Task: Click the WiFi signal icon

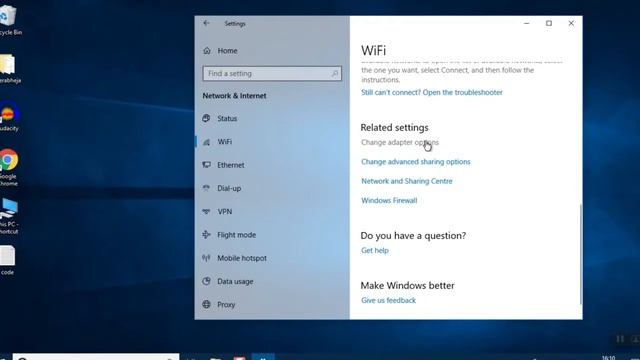Action: point(207,142)
